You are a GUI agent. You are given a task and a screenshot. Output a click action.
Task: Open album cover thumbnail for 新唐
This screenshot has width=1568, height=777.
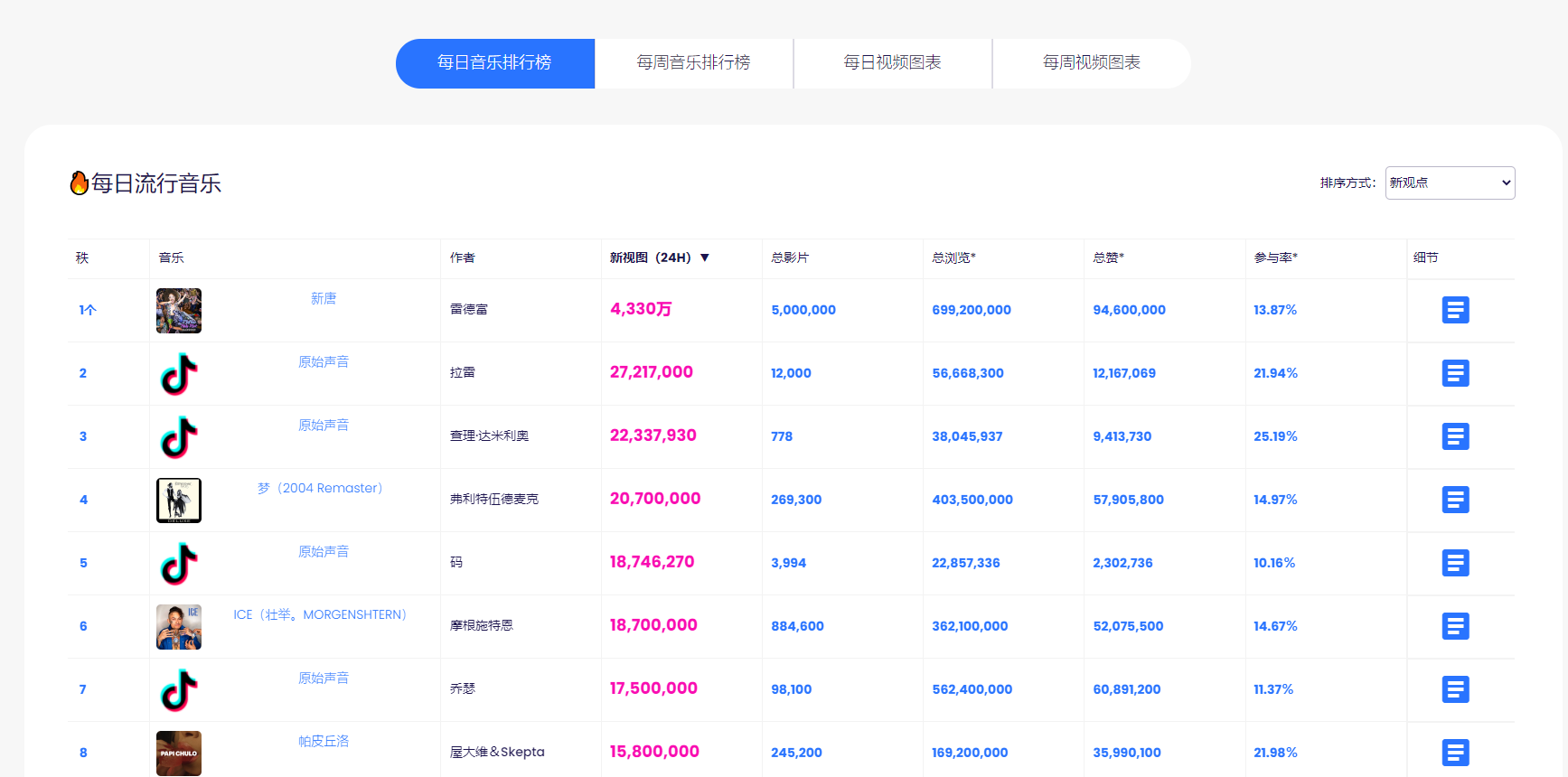coord(179,311)
